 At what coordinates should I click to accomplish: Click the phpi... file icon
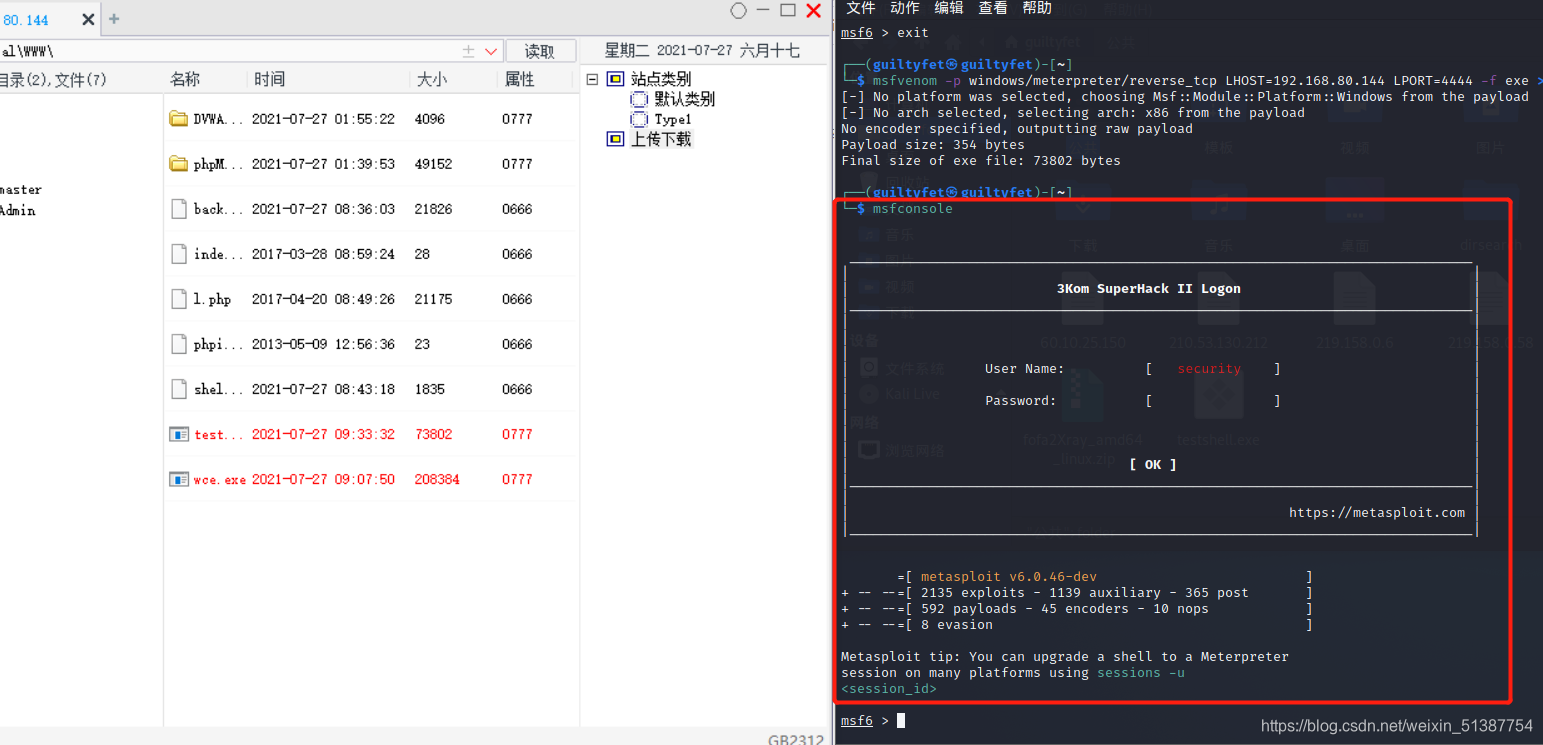tap(179, 344)
